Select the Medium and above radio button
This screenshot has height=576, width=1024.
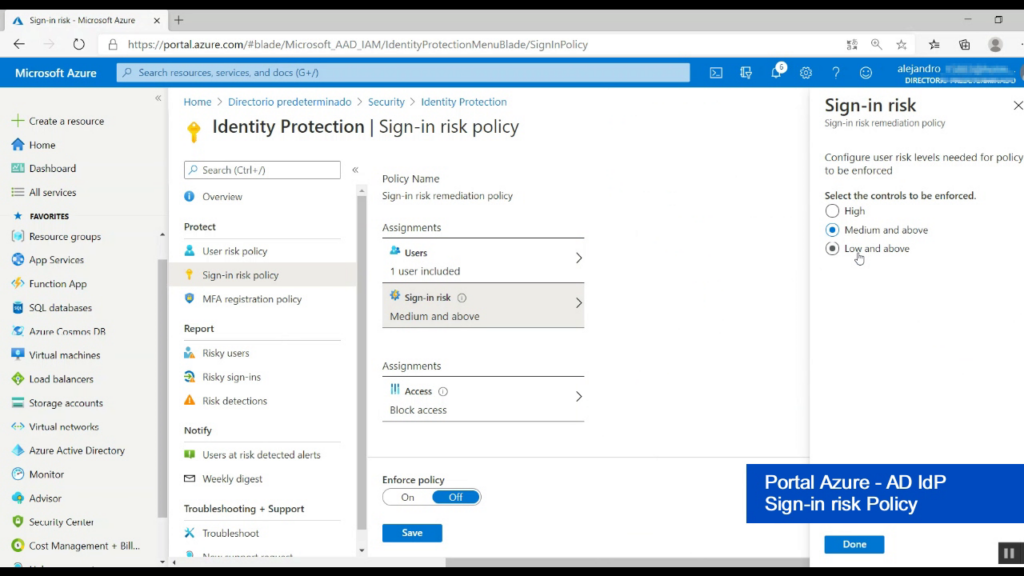coord(832,230)
